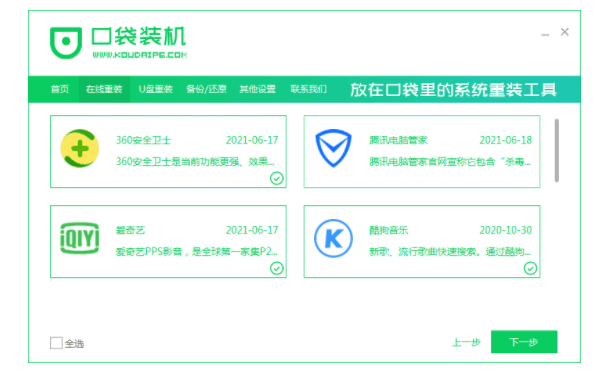Click the 爱奇艺 title text
This screenshot has width=616, height=388.
tap(130, 230)
